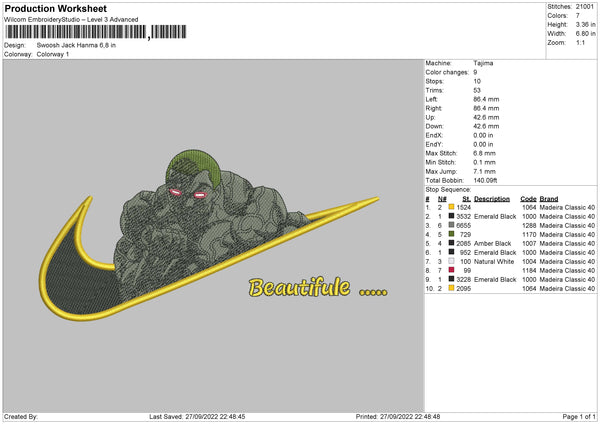Click thread code '1184'
This screenshot has height=424, width=600.
[x=529, y=271]
